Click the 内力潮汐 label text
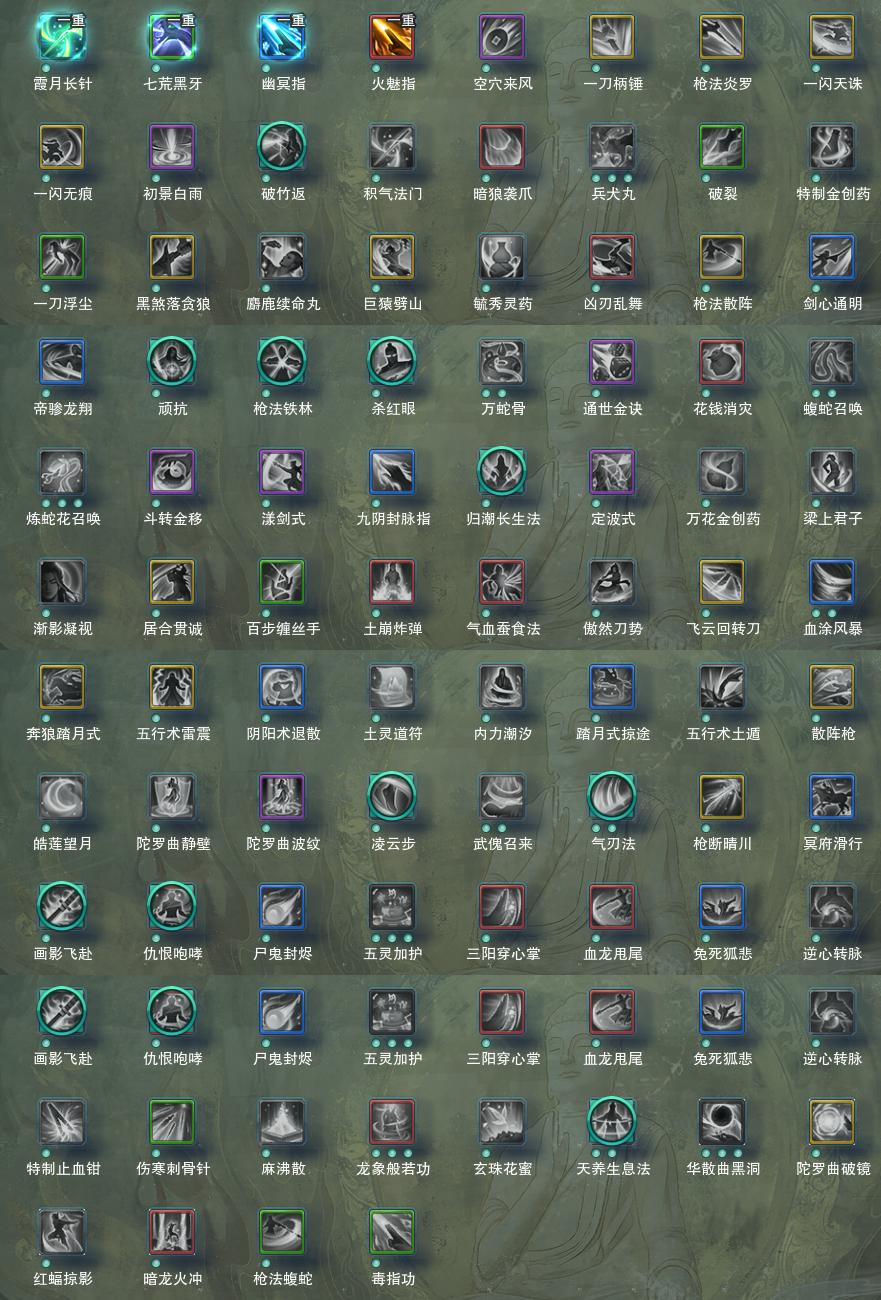The width and height of the screenshot is (881, 1300). click(x=502, y=733)
